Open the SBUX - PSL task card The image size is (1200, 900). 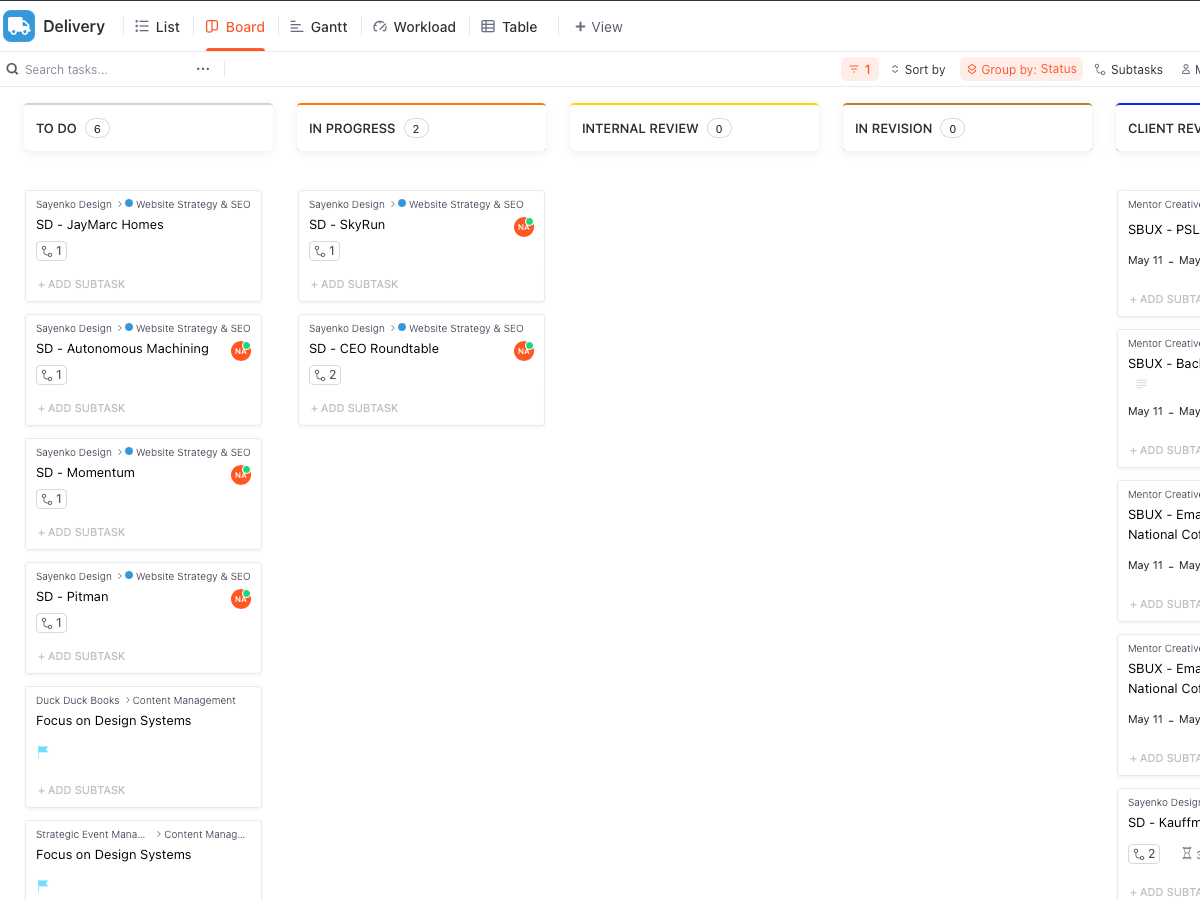tap(1163, 229)
